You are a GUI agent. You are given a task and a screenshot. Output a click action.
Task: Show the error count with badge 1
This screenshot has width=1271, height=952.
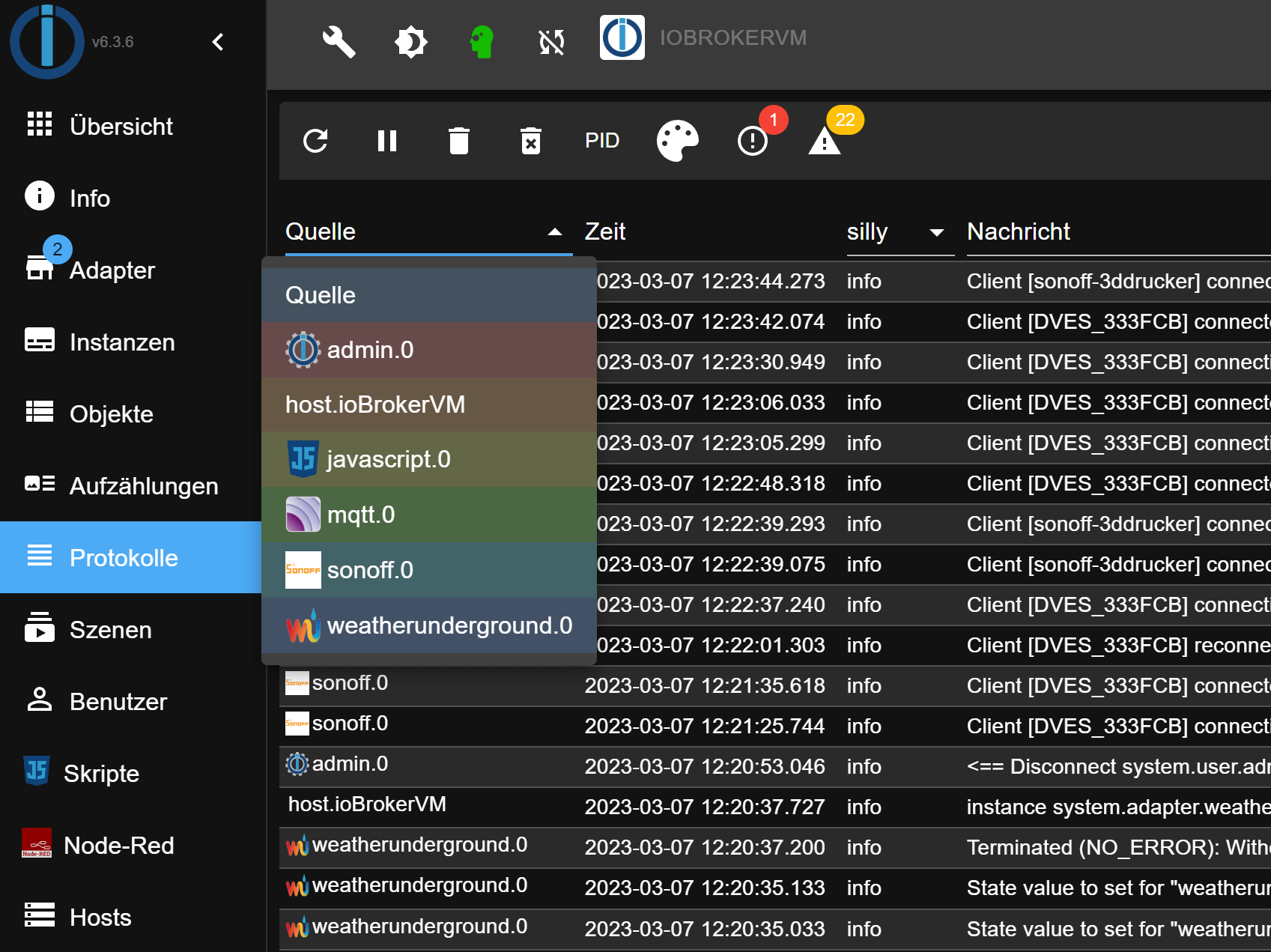pyautogui.click(x=753, y=141)
